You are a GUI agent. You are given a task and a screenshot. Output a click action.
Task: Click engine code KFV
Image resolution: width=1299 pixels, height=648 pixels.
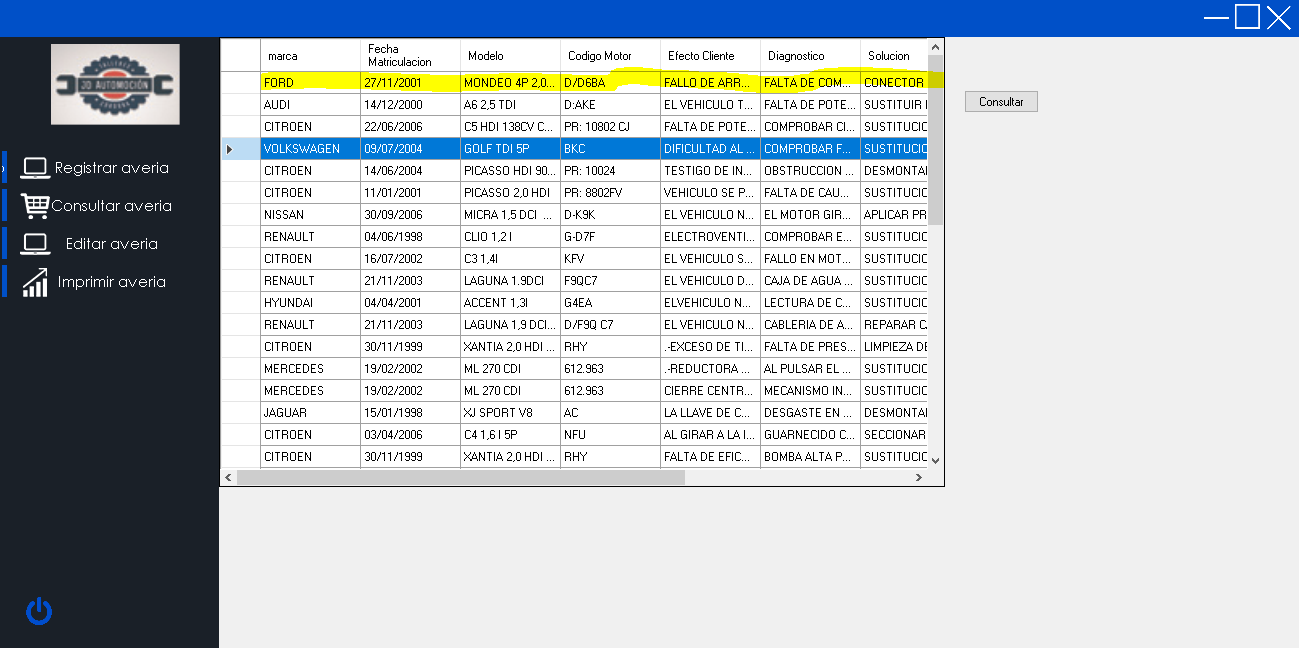click(x=610, y=259)
